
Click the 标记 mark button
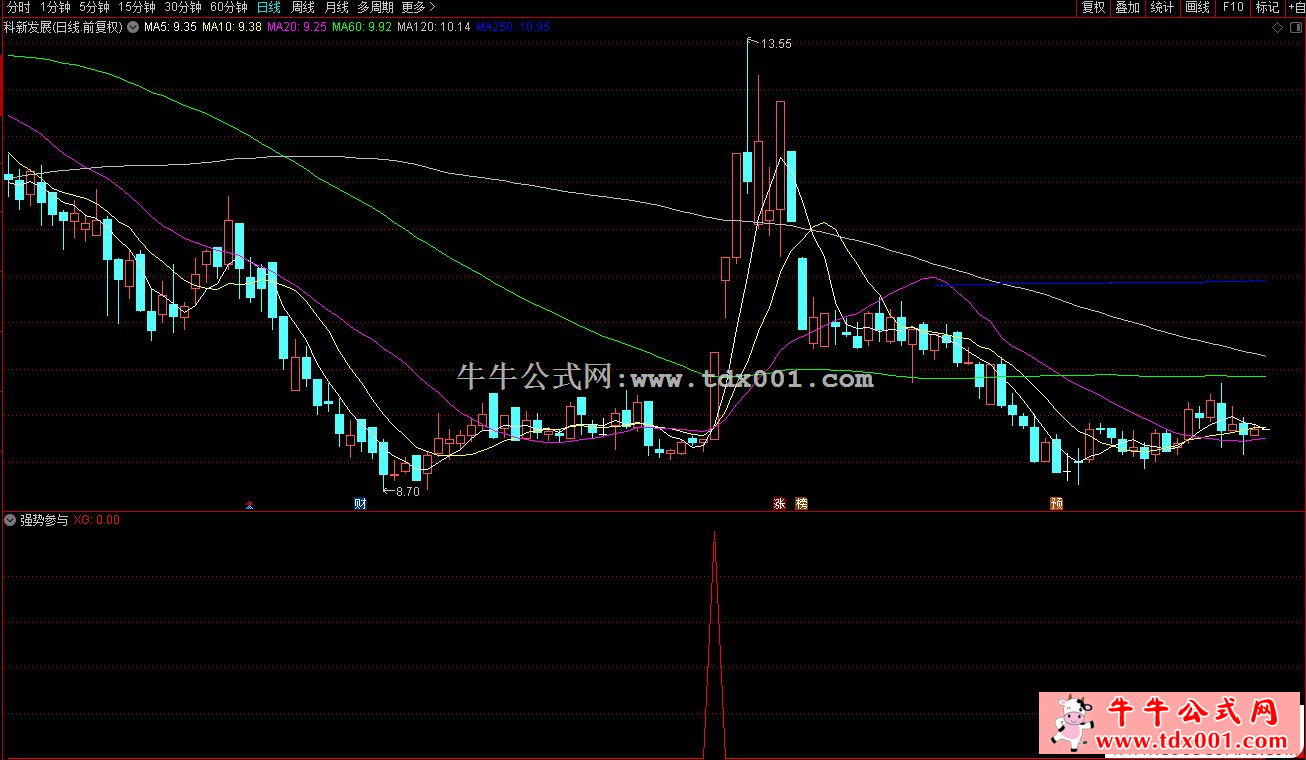pyautogui.click(x=1267, y=7)
